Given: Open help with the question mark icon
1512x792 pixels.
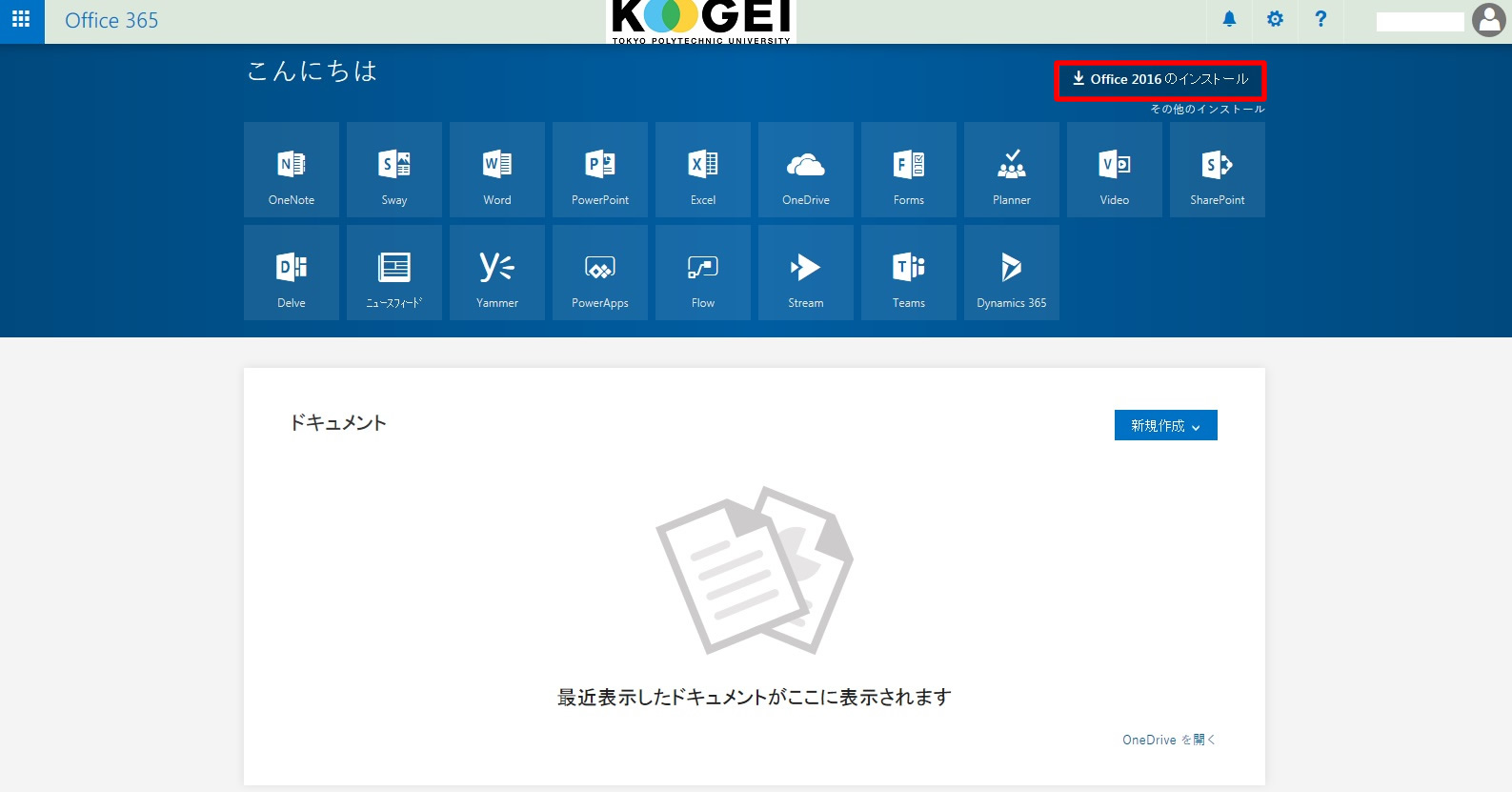Looking at the screenshot, I should tap(1320, 19).
